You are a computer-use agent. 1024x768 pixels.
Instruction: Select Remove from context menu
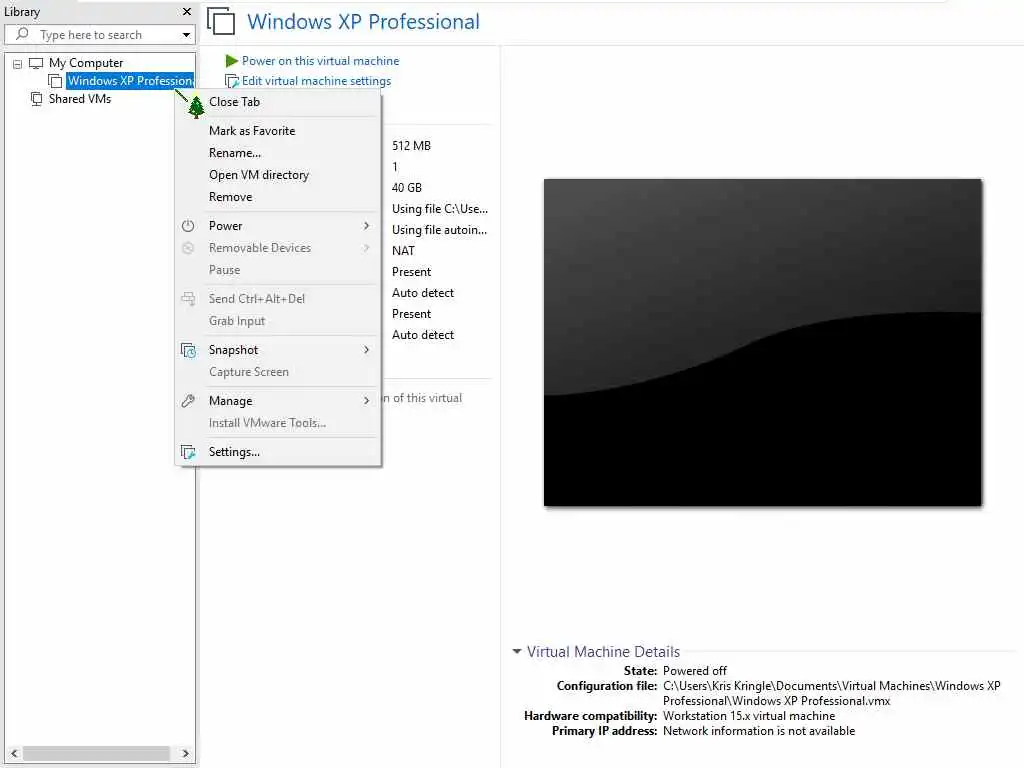278,197
